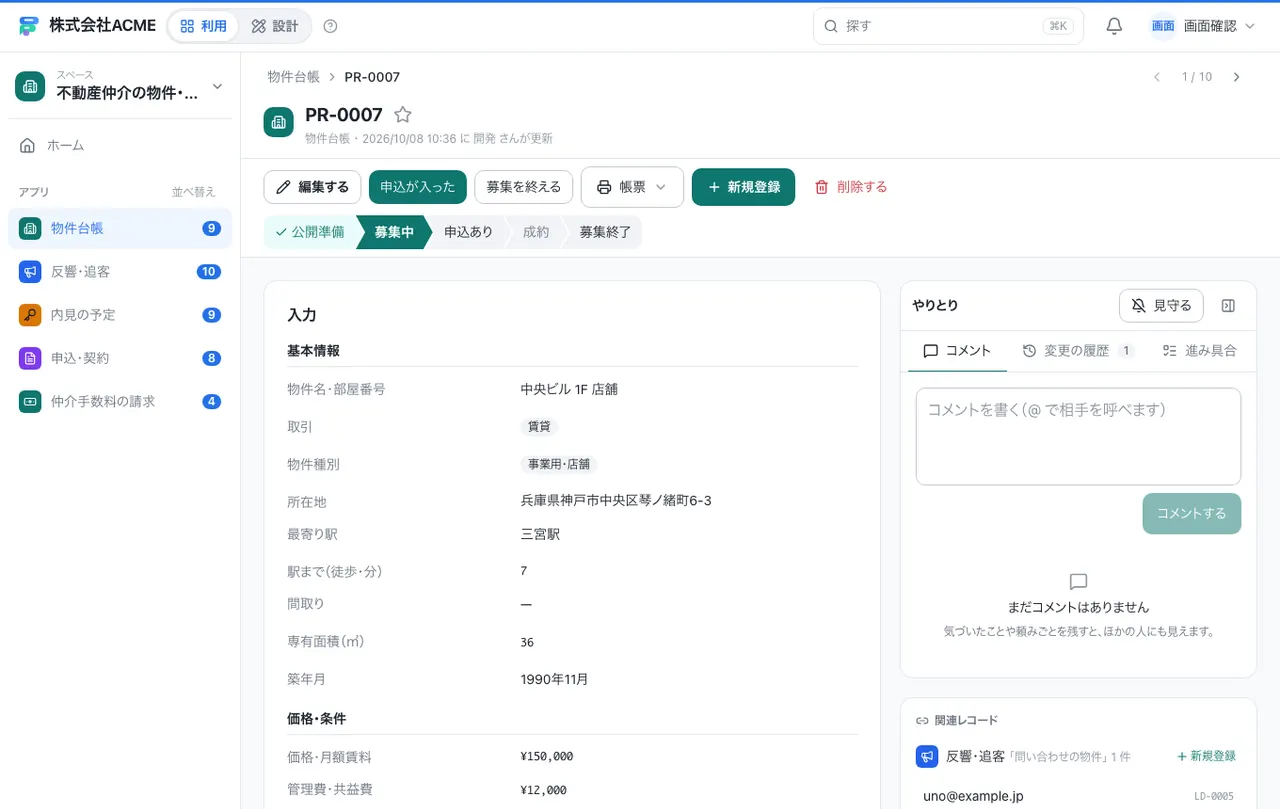Image resolution: width=1280 pixels, height=809 pixels.
Task: Select the コメント tab
Action: point(957,351)
